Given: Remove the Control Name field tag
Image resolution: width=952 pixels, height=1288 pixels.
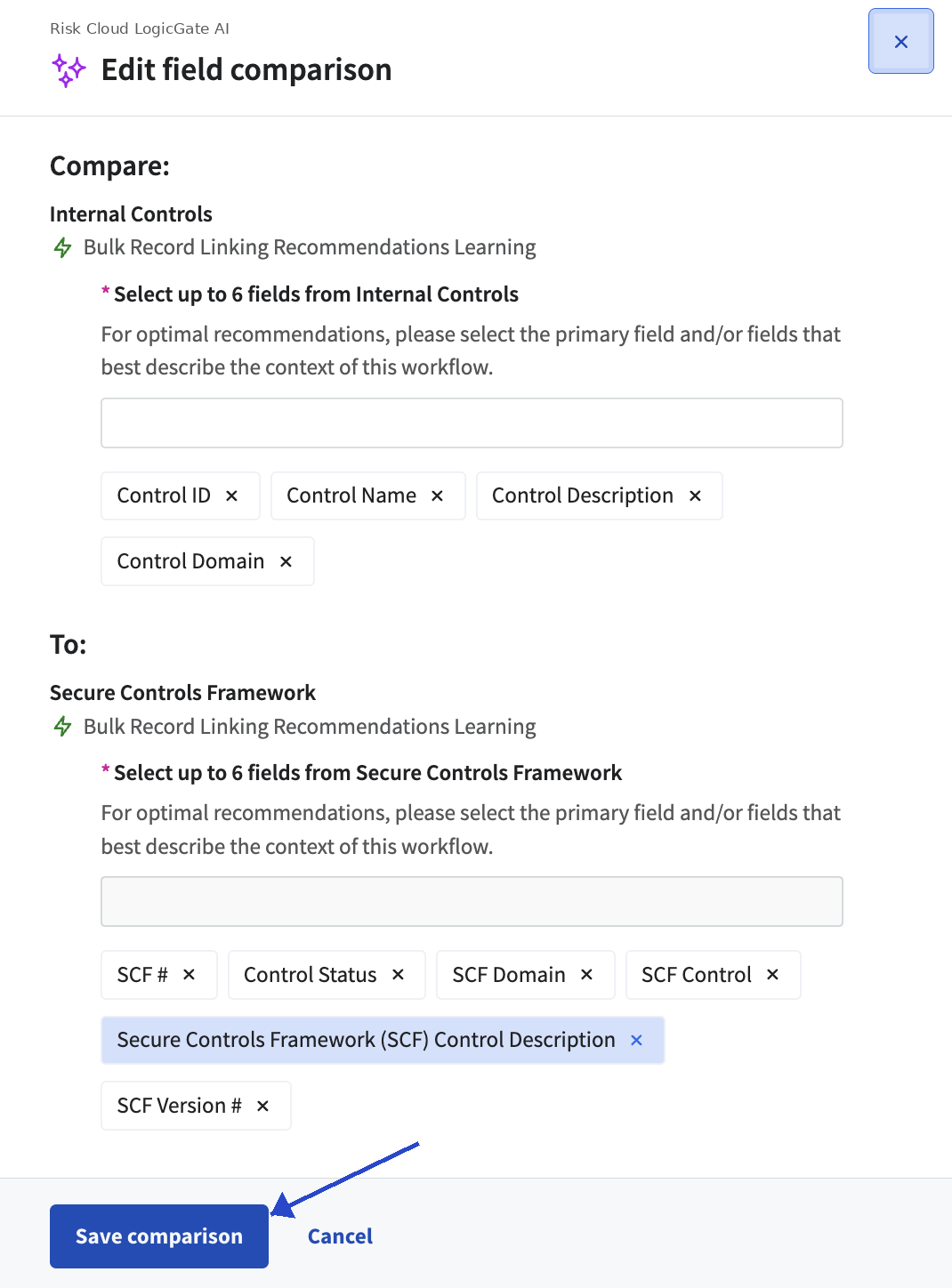Looking at the screenshot, I should [x=437, y=495].
